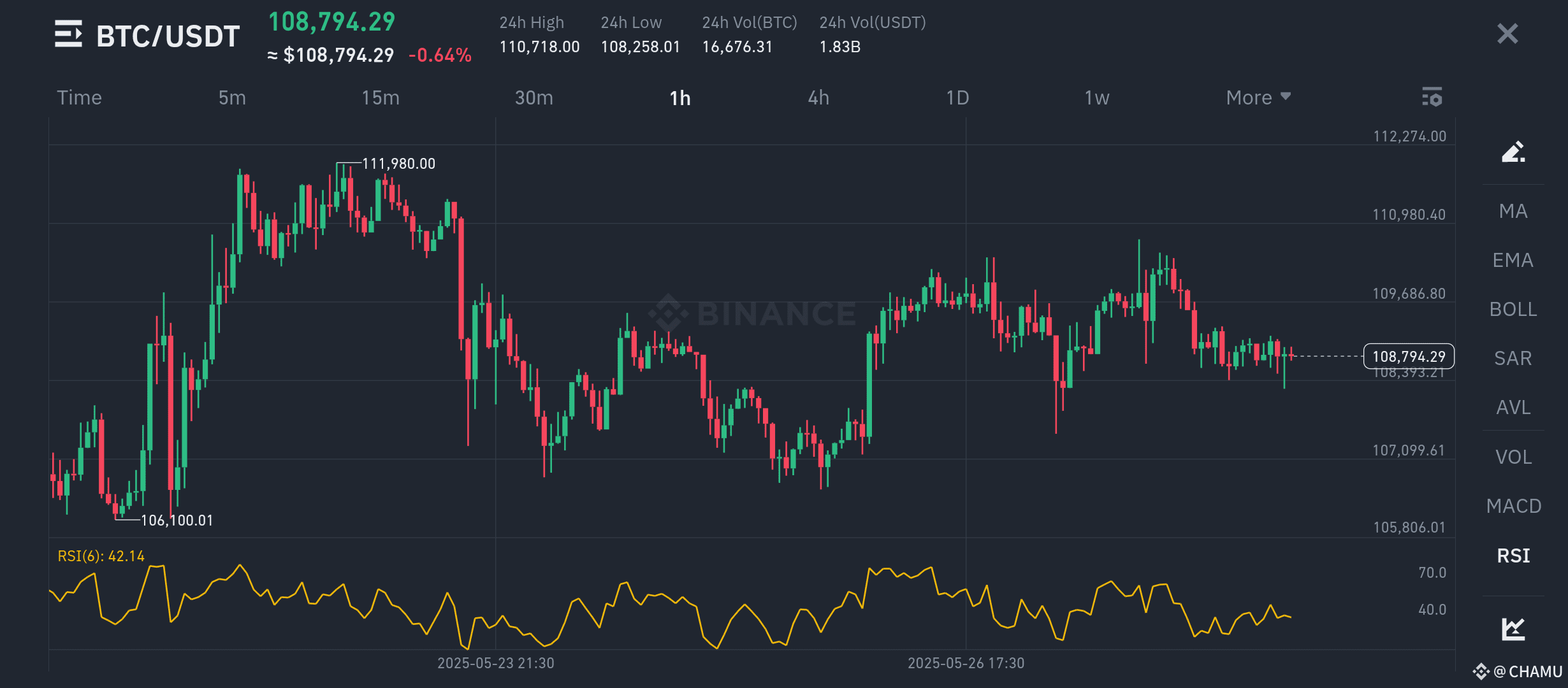Image resolution: width=1568 pixels, height=688 pixels.
Task: Select the 15m interval
Action: tap(381, 97)
